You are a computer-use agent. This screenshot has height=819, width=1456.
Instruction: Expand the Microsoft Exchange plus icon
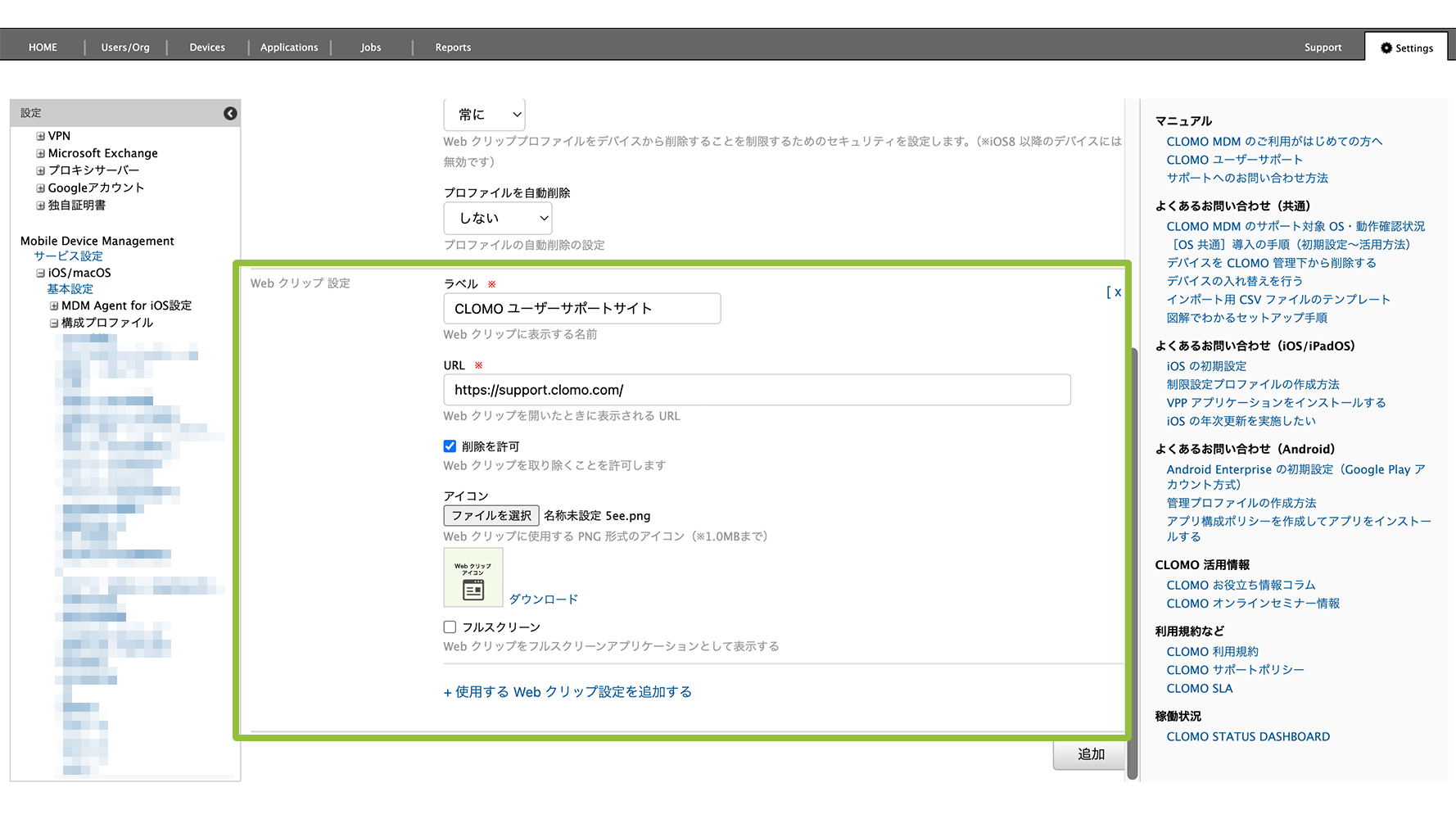coord(40,153)
